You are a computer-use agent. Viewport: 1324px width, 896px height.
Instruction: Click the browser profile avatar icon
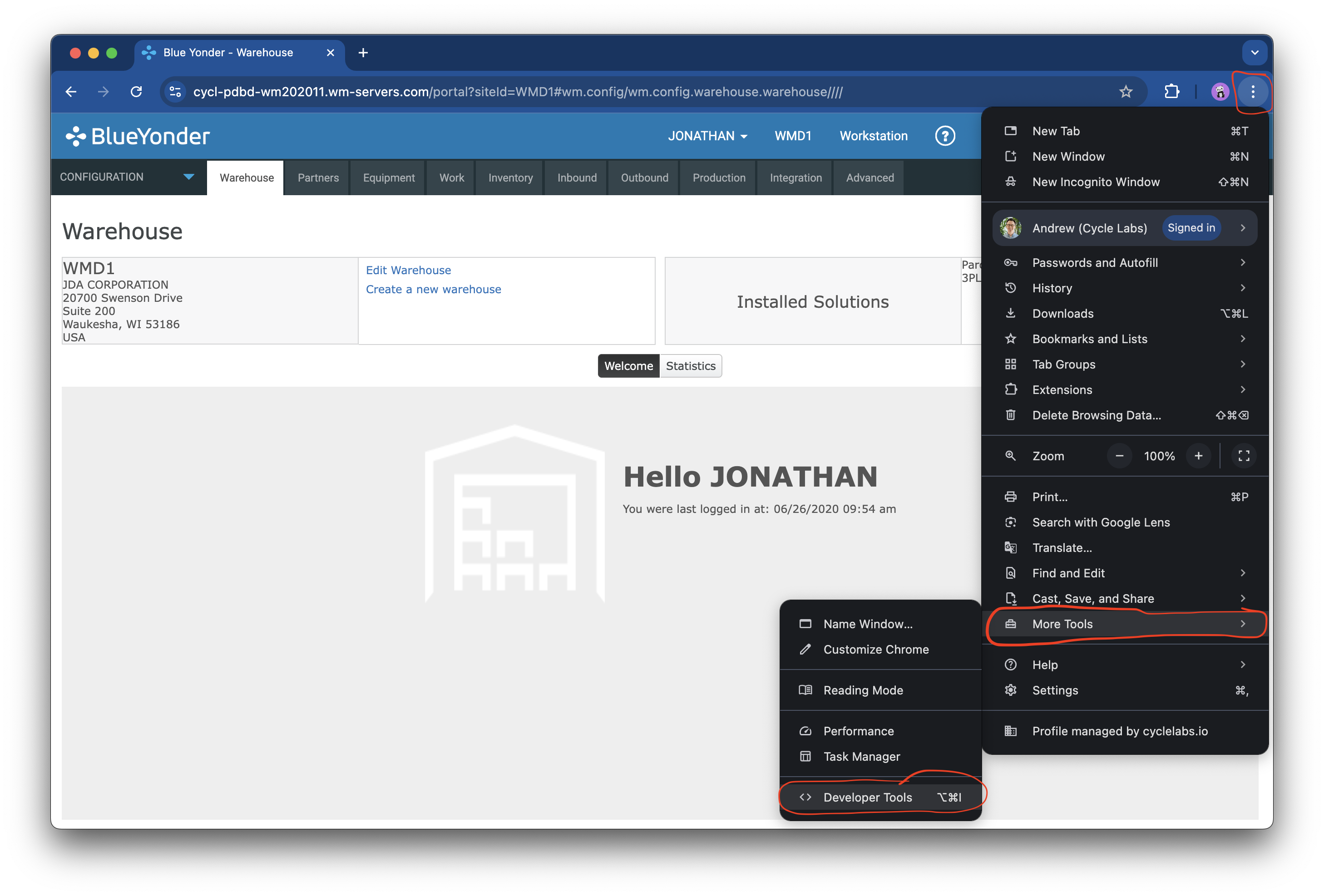[x=1220, y=91]
